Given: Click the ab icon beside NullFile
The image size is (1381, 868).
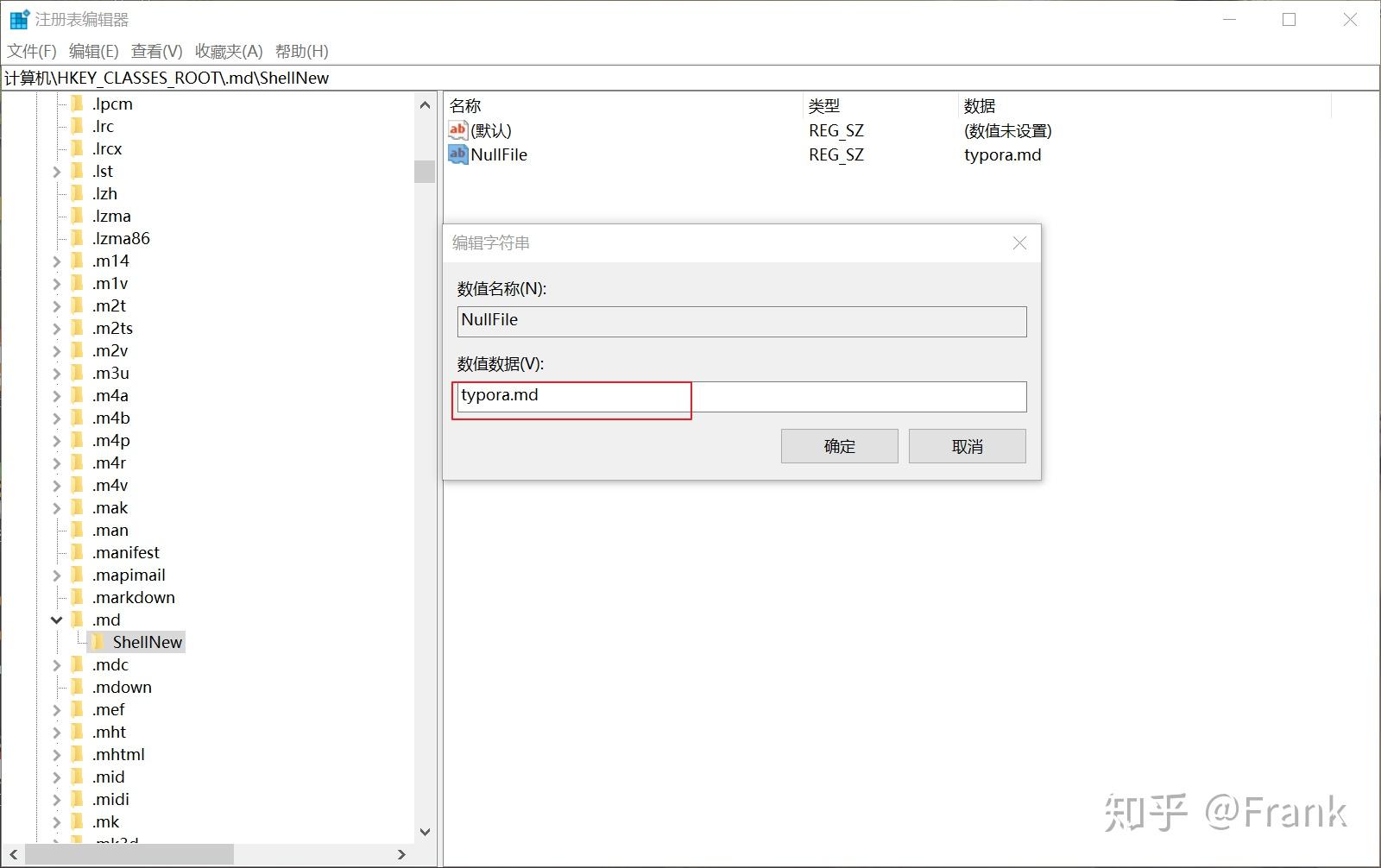Looking at the screenshot, I should tap(457, 154).
